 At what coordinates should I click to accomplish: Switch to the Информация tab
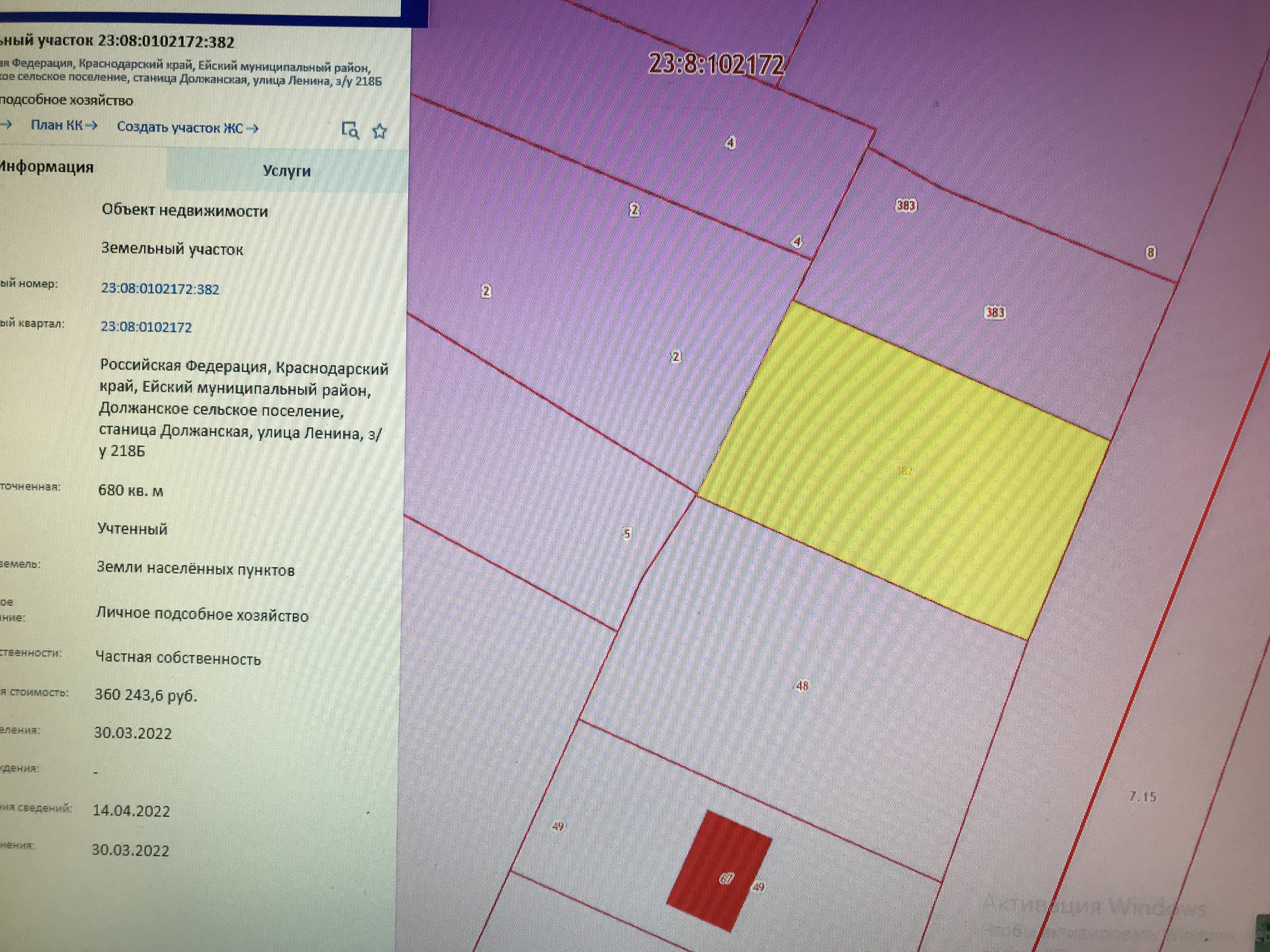[x=46, y=167]
